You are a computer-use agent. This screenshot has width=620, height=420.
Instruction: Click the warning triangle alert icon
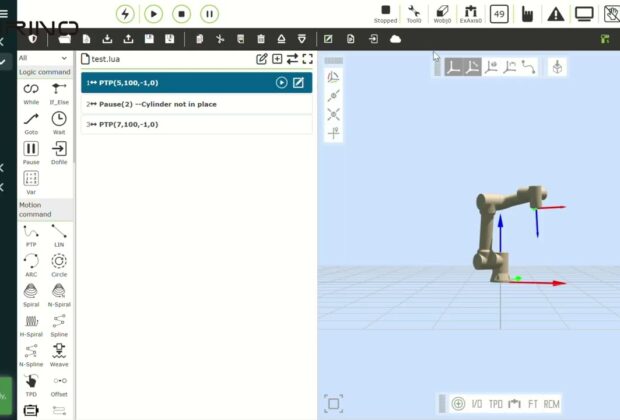pyautogui.click(x=556, y=14)
